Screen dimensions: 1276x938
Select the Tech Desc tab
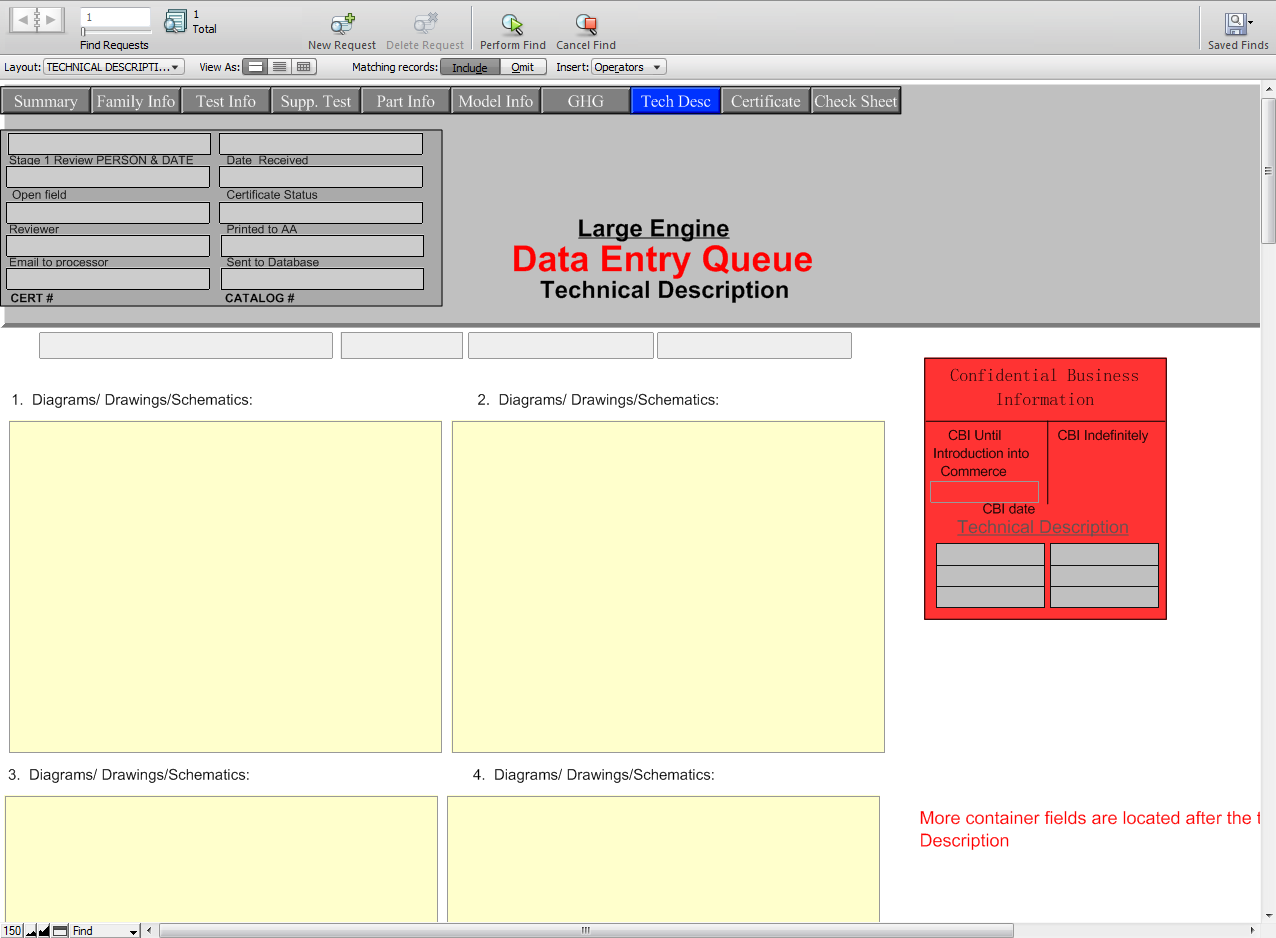[x=676, y=101]
